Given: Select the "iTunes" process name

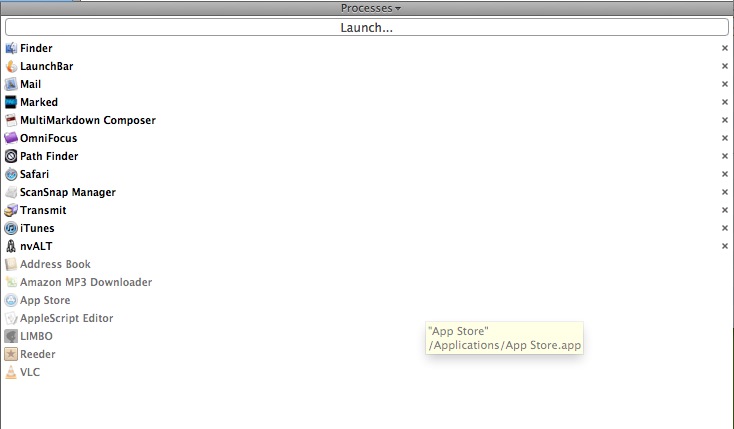Looking at the screenshot, I should point(37,228).
